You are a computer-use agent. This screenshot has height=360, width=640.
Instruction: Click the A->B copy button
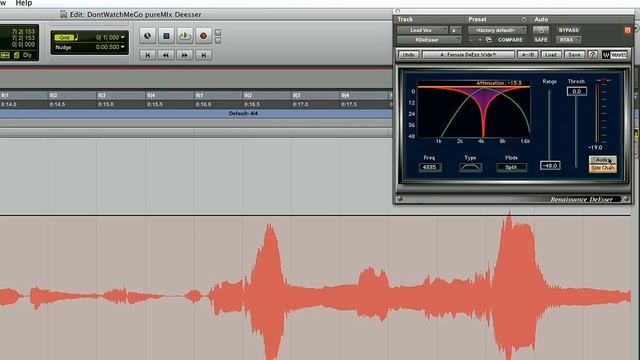[x=527, y=55]
